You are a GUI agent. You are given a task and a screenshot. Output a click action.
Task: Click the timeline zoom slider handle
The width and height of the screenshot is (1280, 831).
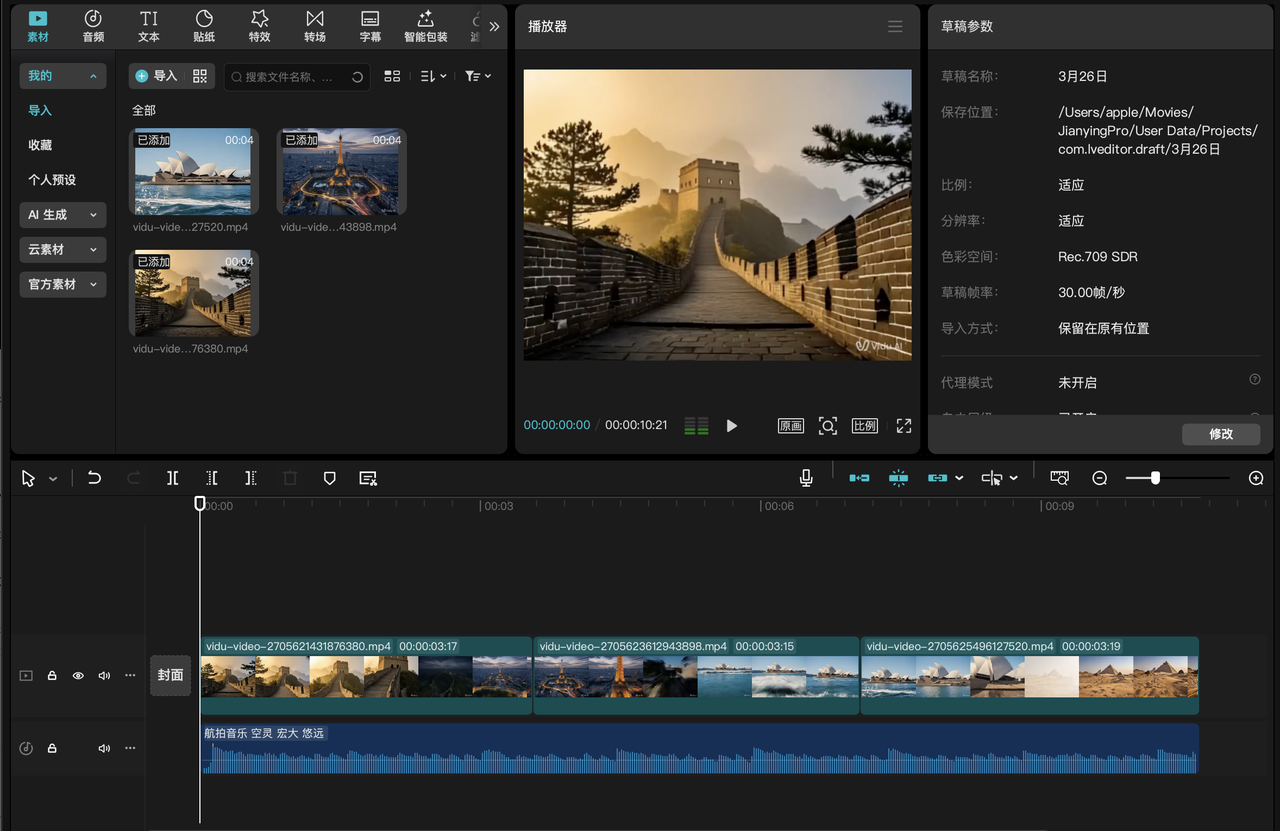[x=1155, y=478]
